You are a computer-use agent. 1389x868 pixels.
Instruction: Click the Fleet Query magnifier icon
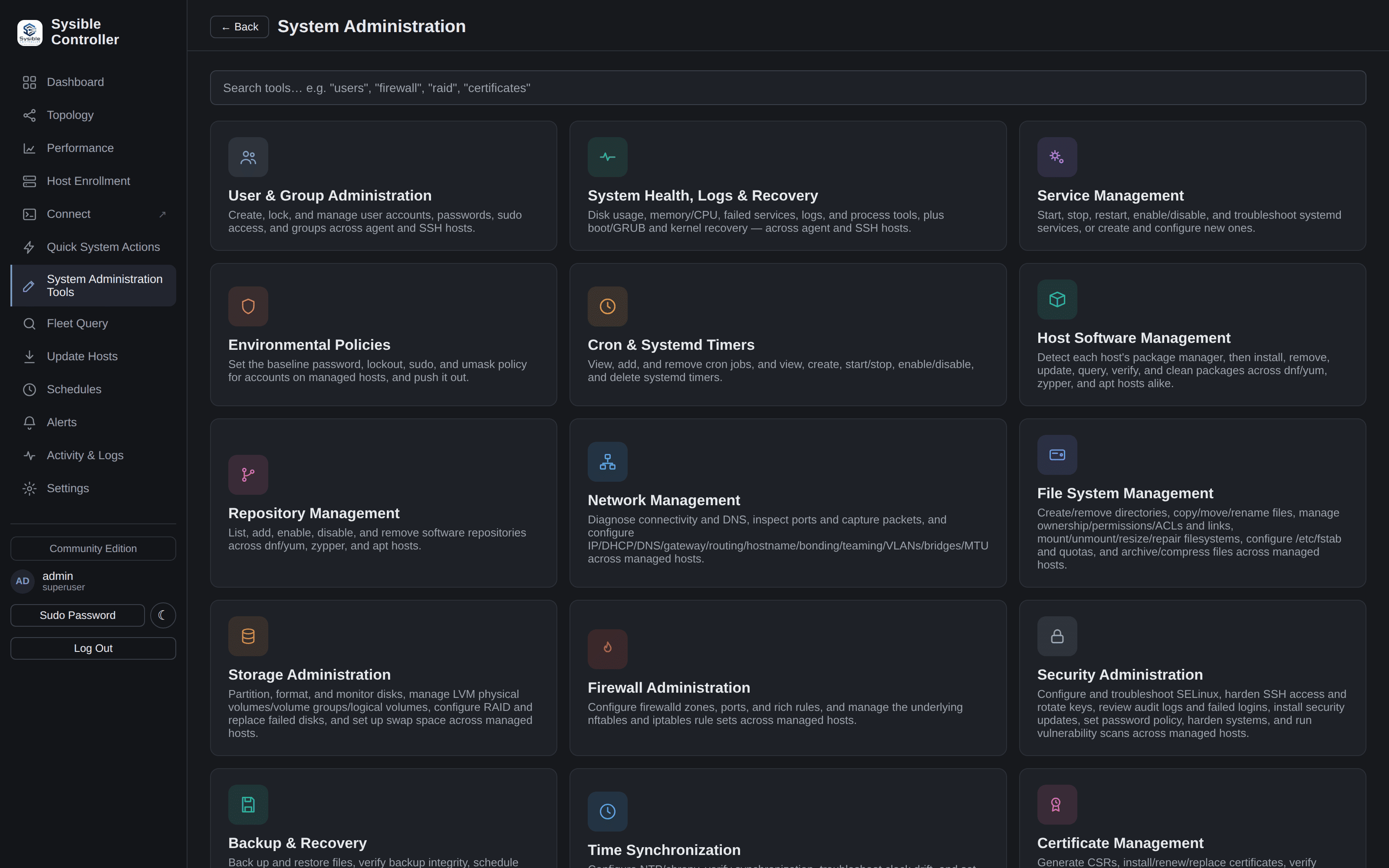point(29,324)
